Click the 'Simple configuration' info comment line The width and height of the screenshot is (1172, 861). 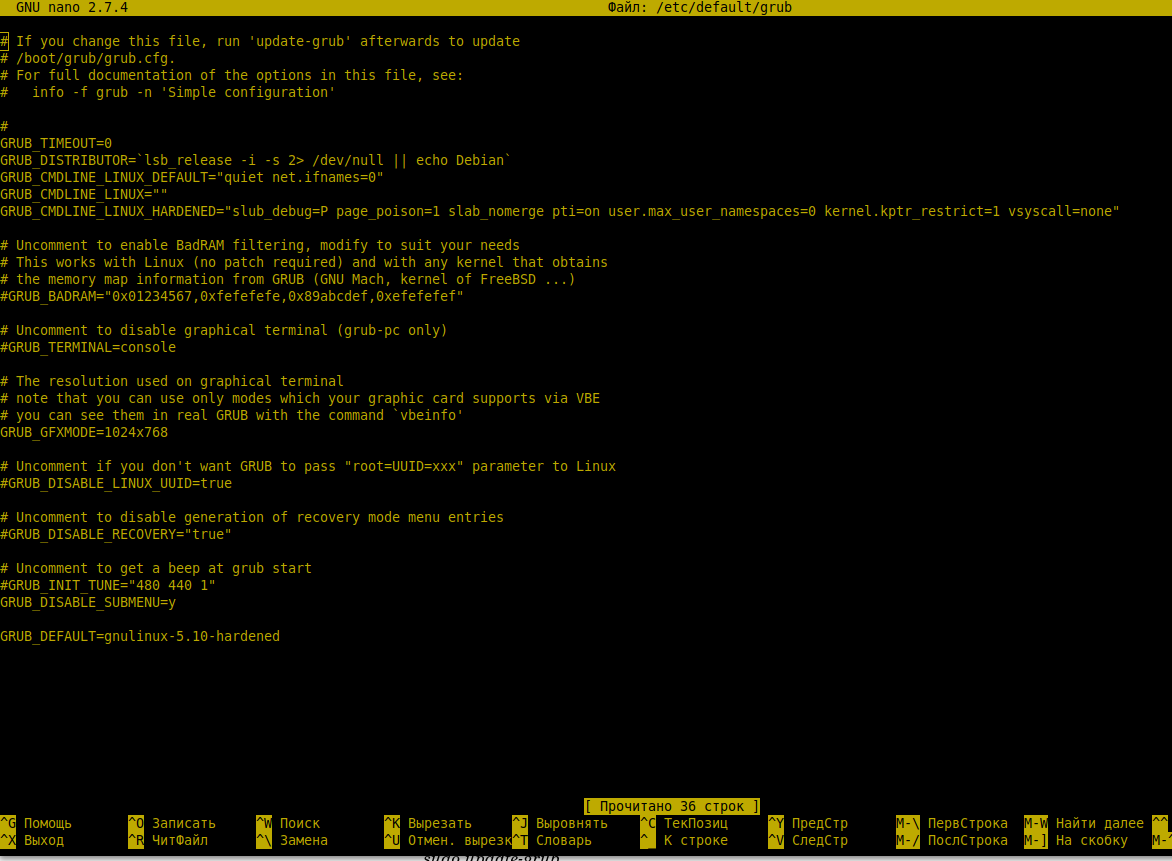click(168, 92)
